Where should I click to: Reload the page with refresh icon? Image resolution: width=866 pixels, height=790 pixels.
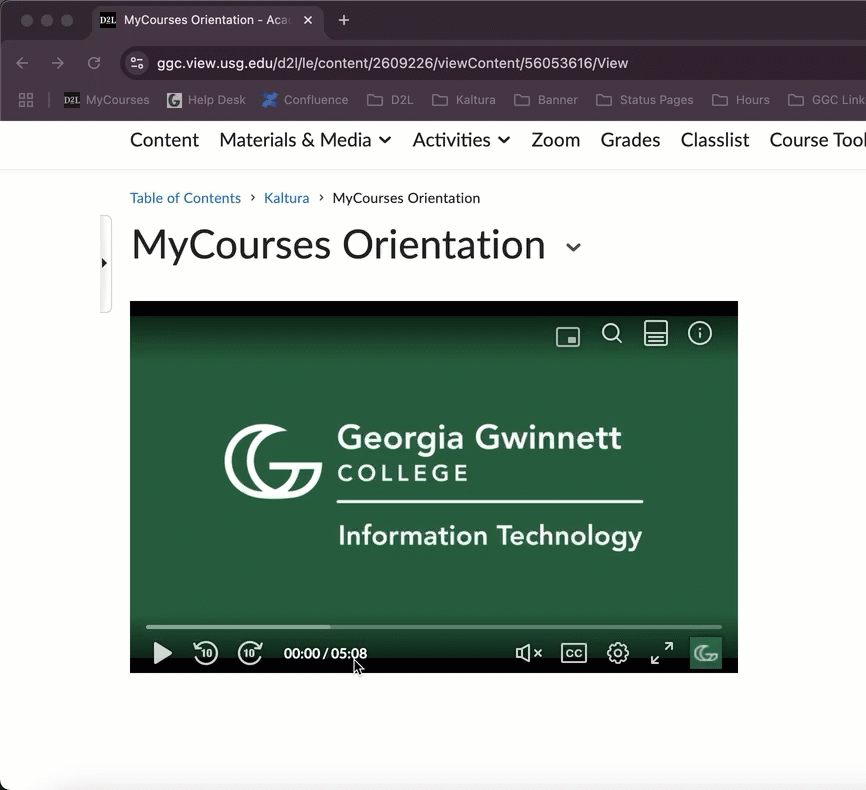click(x=94, y=63)
